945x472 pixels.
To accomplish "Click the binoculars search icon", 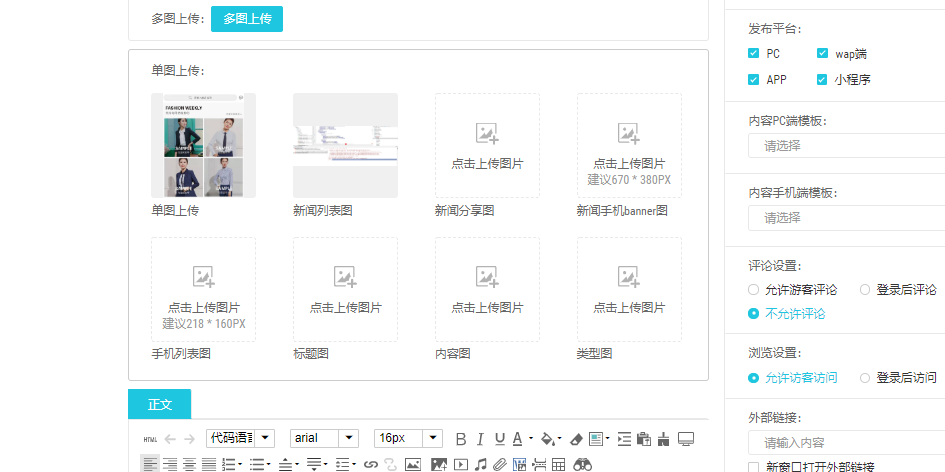I will [583, 464].
